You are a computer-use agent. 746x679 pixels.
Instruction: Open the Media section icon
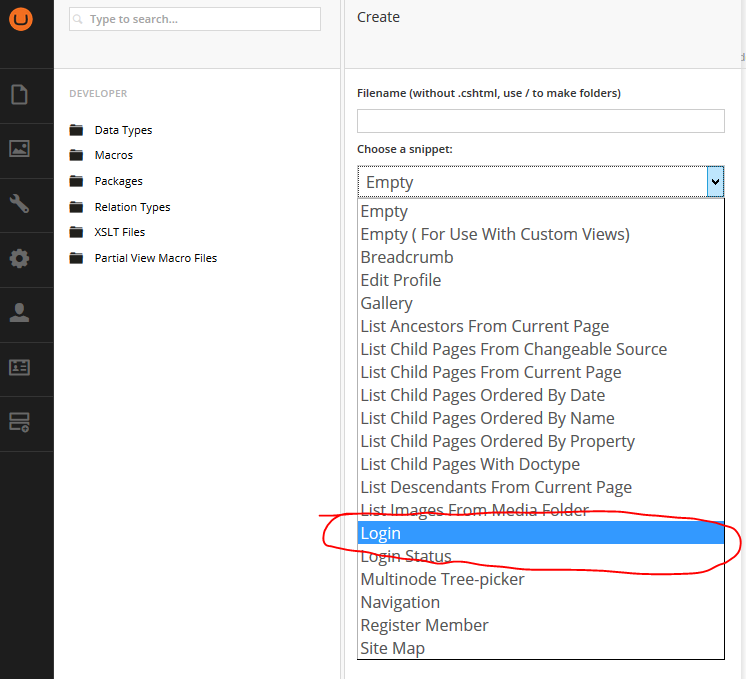[x=20, y=149]
